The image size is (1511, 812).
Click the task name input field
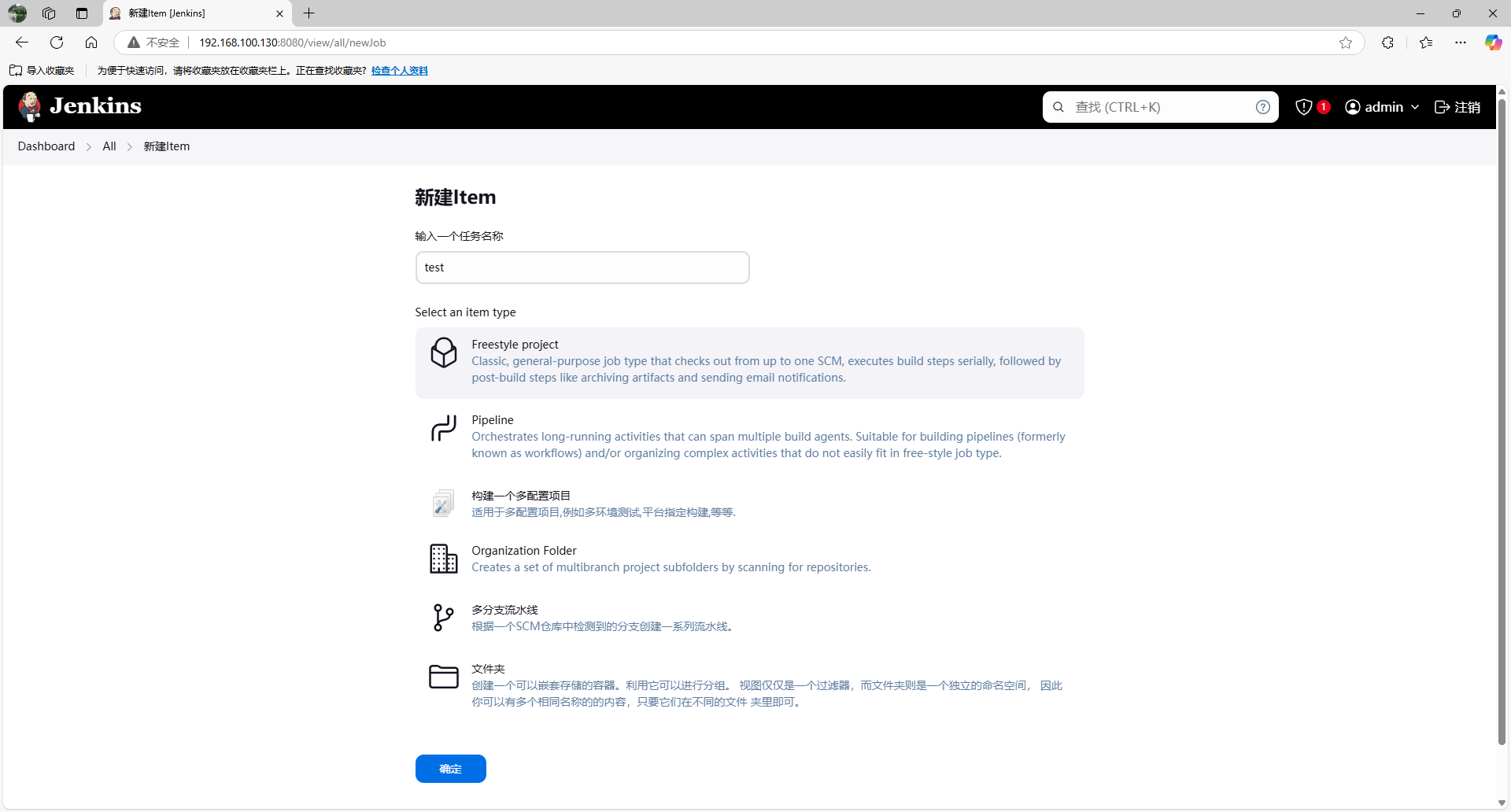coord(582,268)
